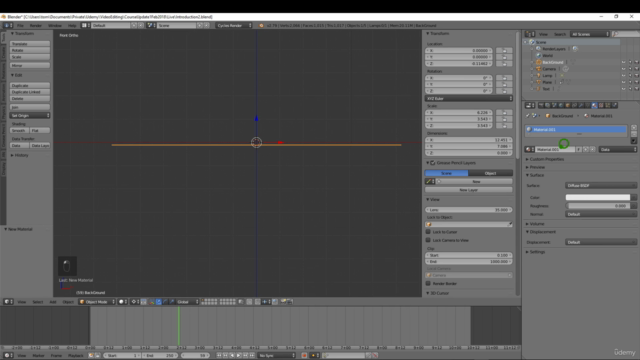Open the No Sync playback dropdown

click(x=276, y=356)
